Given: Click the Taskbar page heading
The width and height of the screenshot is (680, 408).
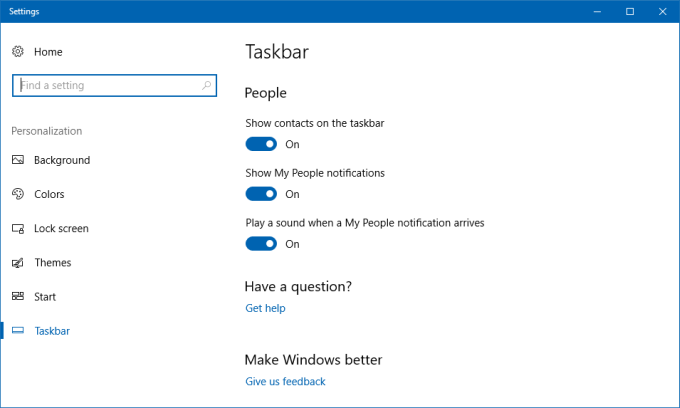Looking at the screenshot, I should [277, 52].
